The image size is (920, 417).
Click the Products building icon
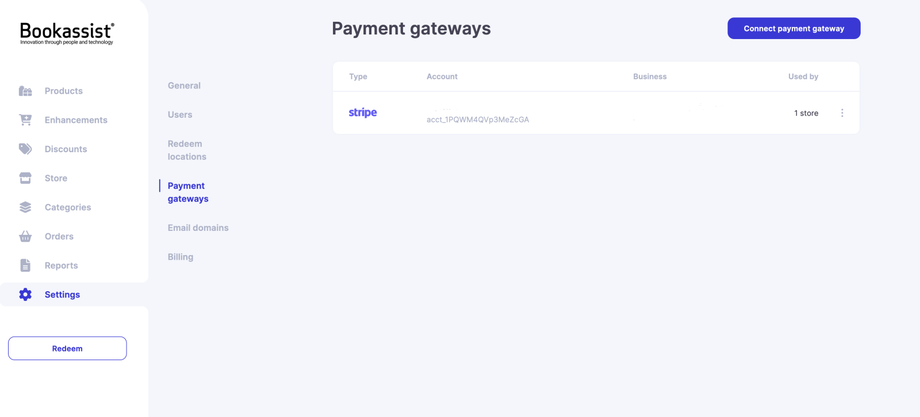coord(25,91)
